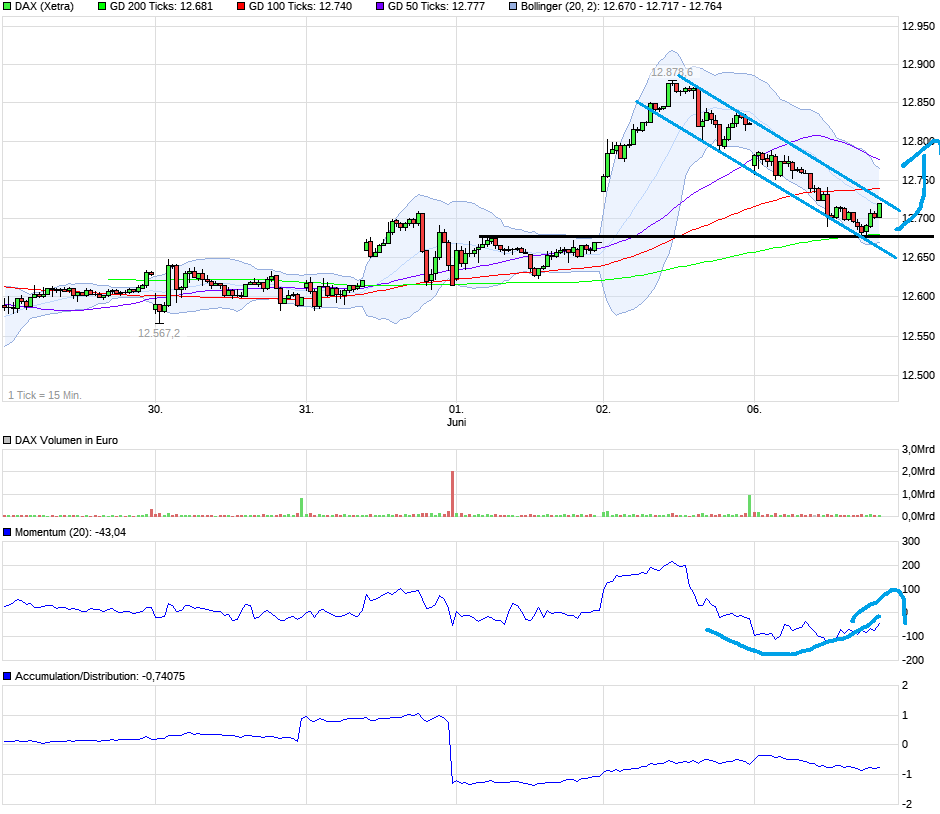
Task: Click the 12.550 price axis value
Action: click(918, 336)
